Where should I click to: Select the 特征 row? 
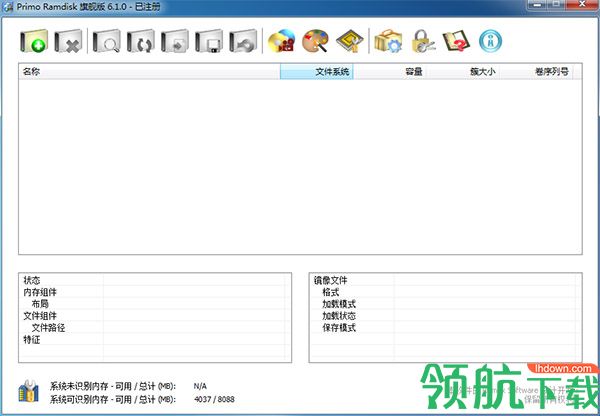tap(155, 339)
